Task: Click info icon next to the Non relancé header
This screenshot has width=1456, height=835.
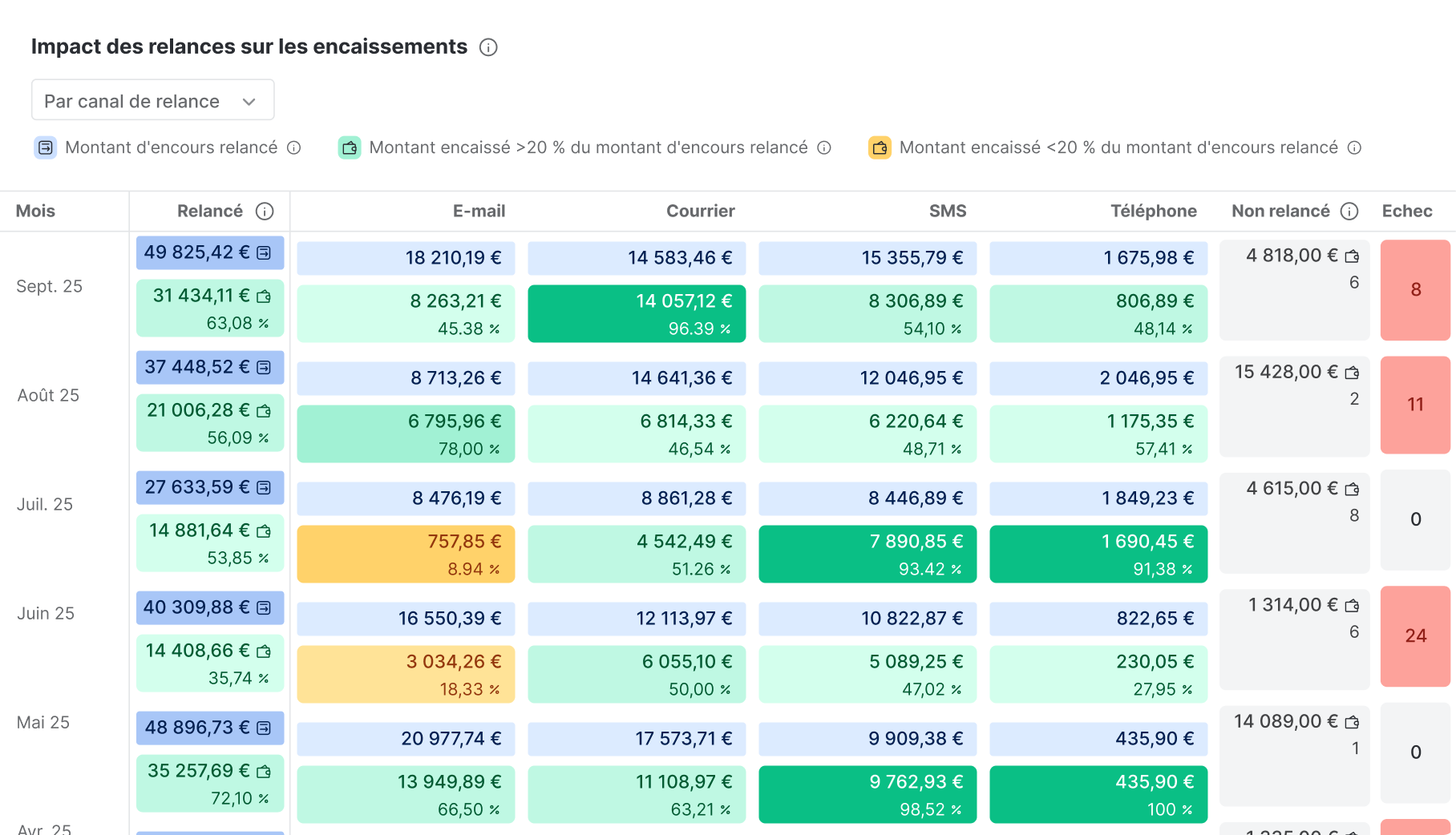Action: click(1351, 212)
